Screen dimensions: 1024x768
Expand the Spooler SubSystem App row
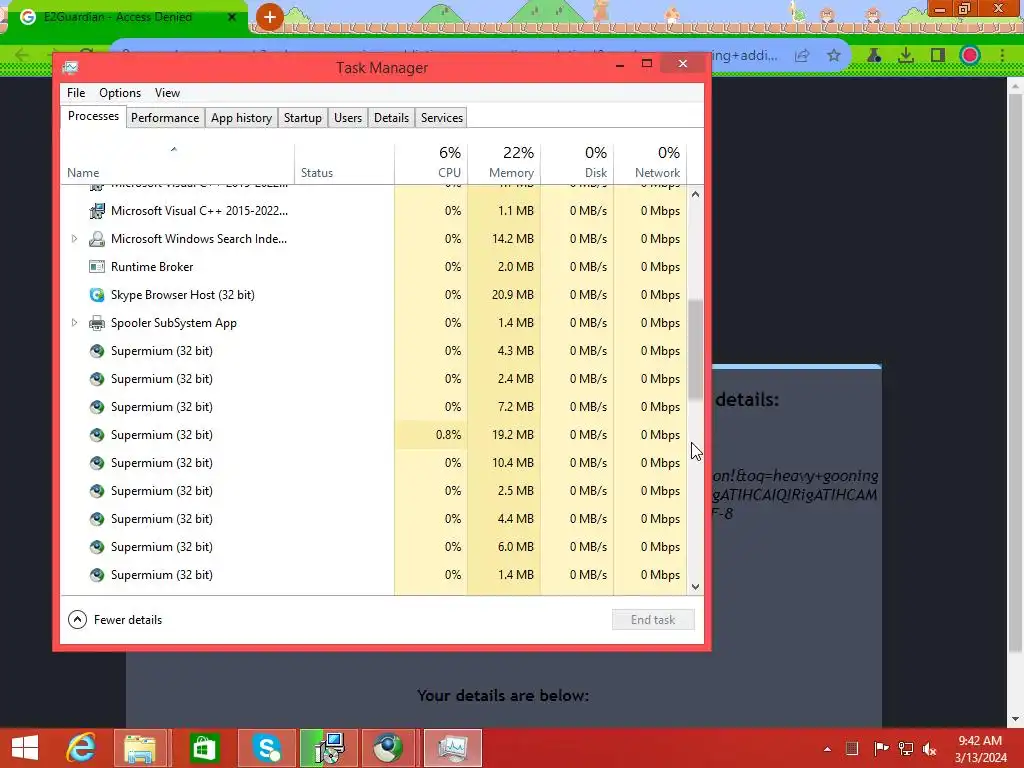pos(74,323)
